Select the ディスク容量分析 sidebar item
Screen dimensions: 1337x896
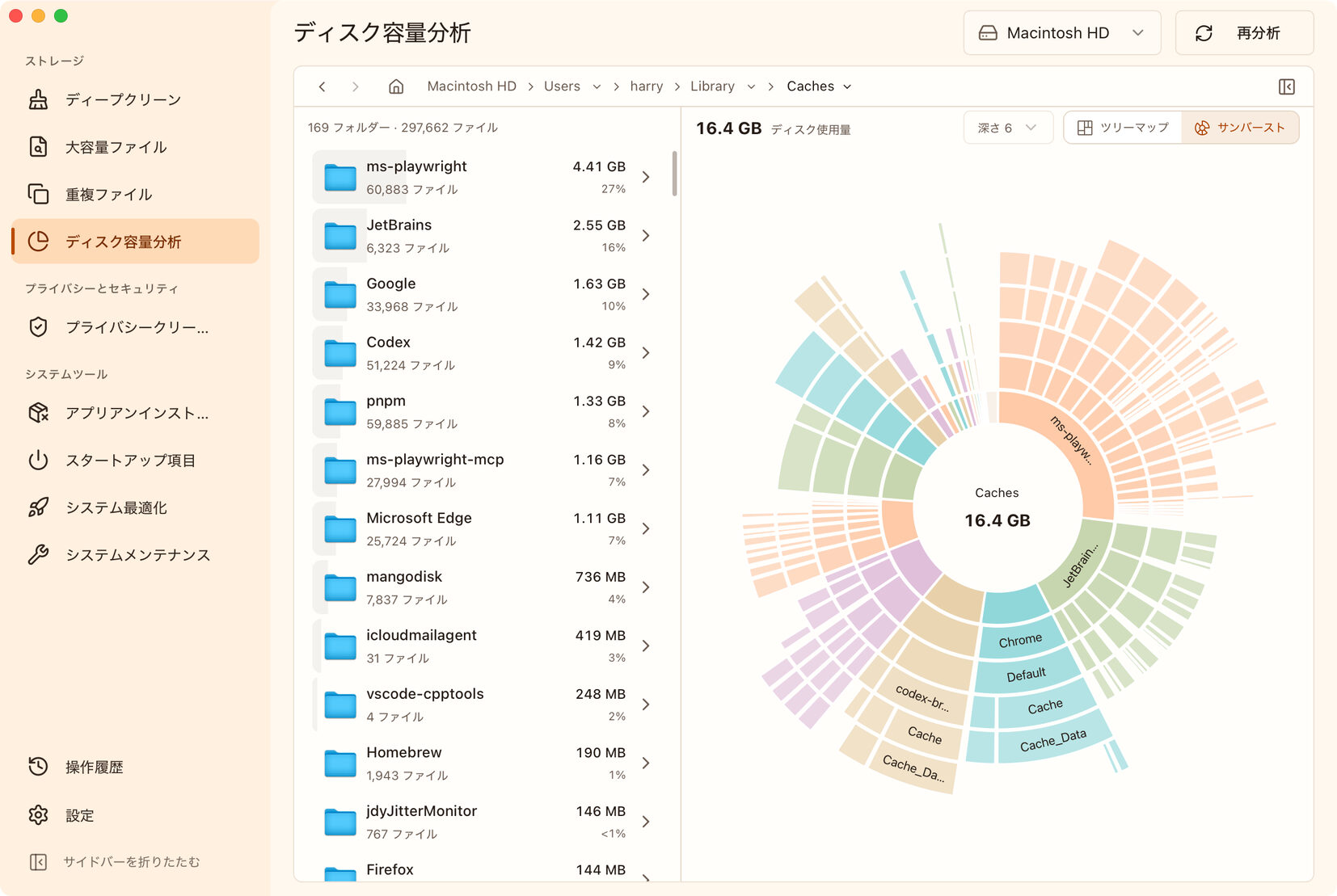tap(135, 242)
